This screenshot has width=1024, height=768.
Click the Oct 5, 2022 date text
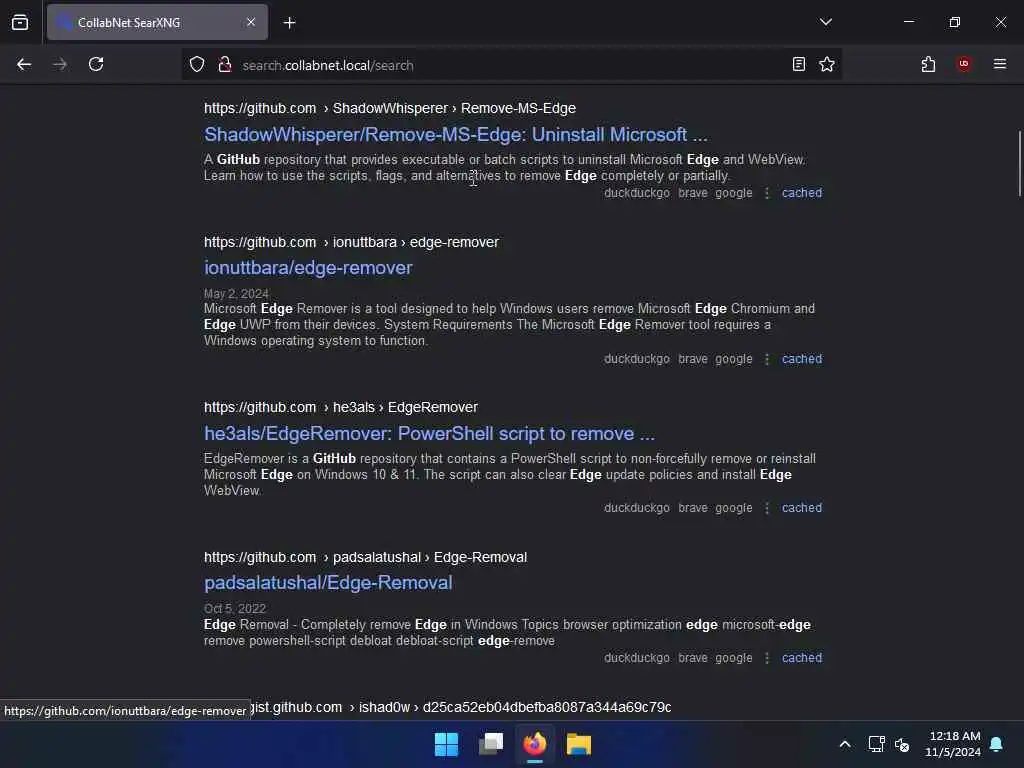(234, 609)
